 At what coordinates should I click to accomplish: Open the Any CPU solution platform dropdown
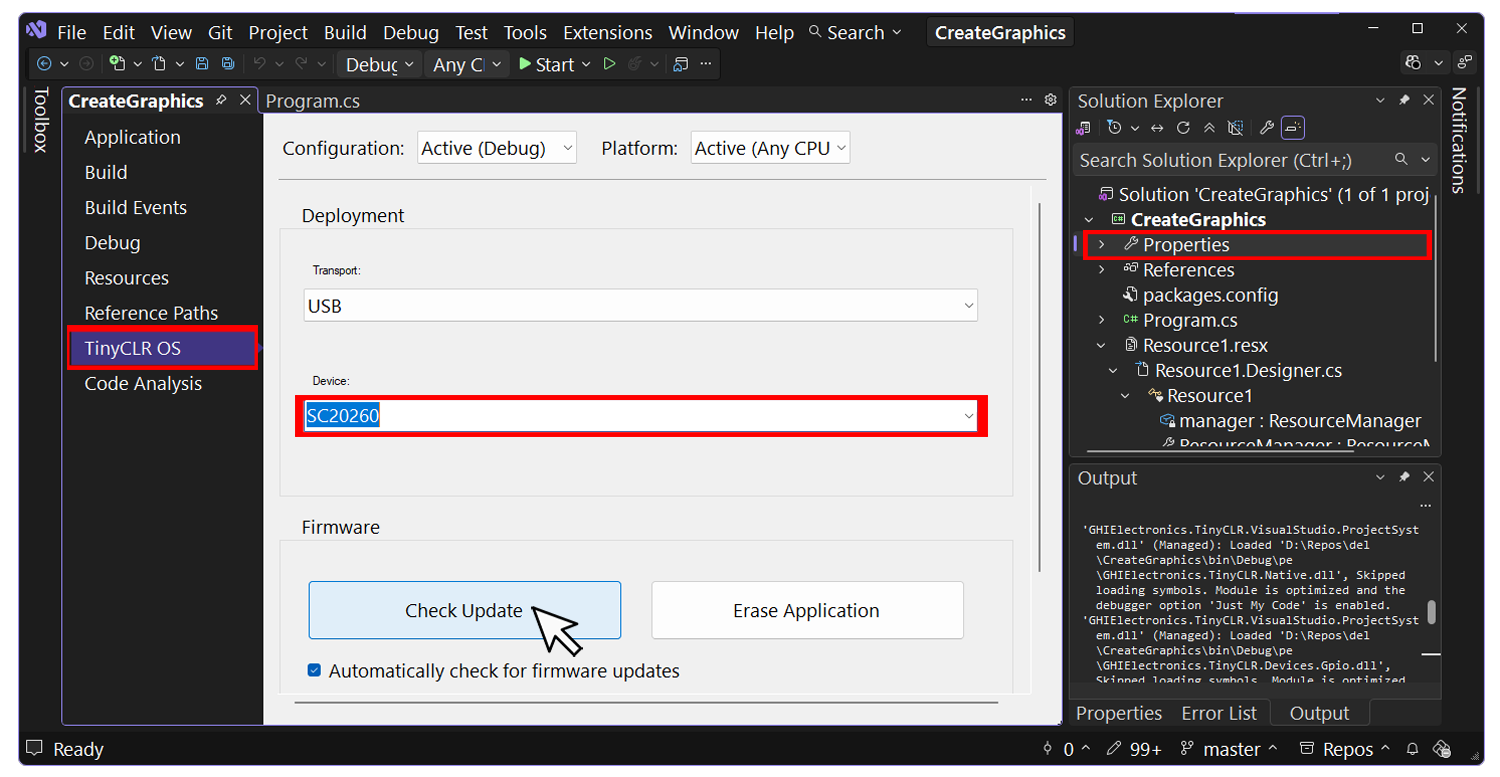coord(466,64)
